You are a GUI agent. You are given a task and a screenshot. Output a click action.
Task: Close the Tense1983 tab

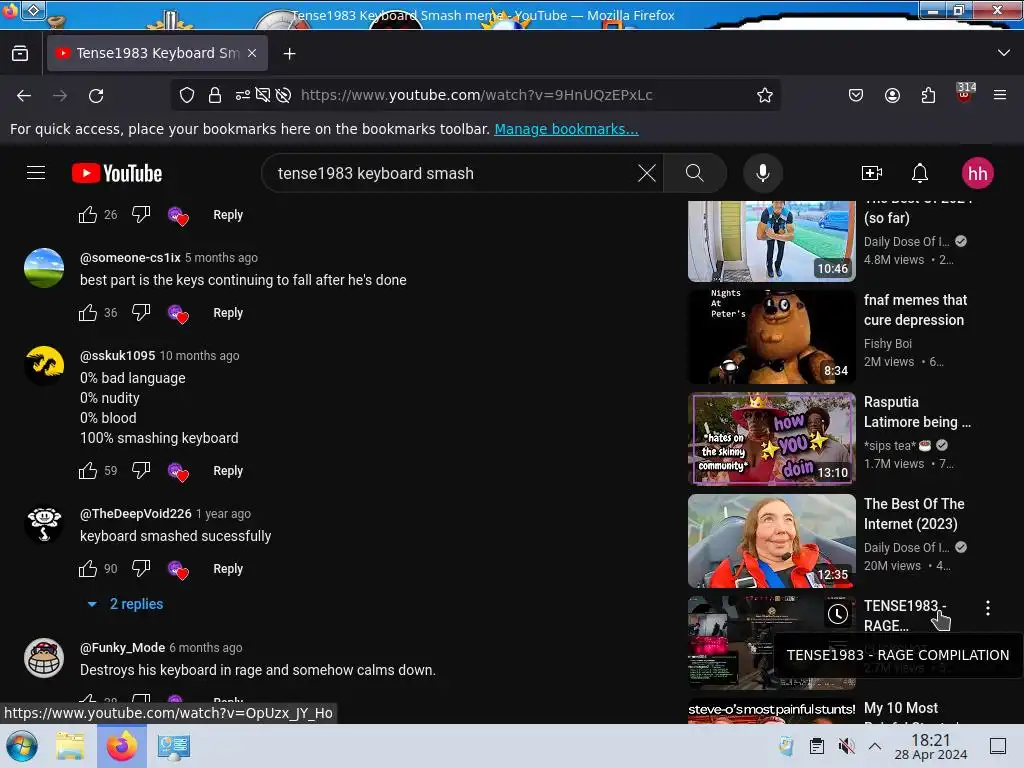pyautogui.click(x=252, y=53)
